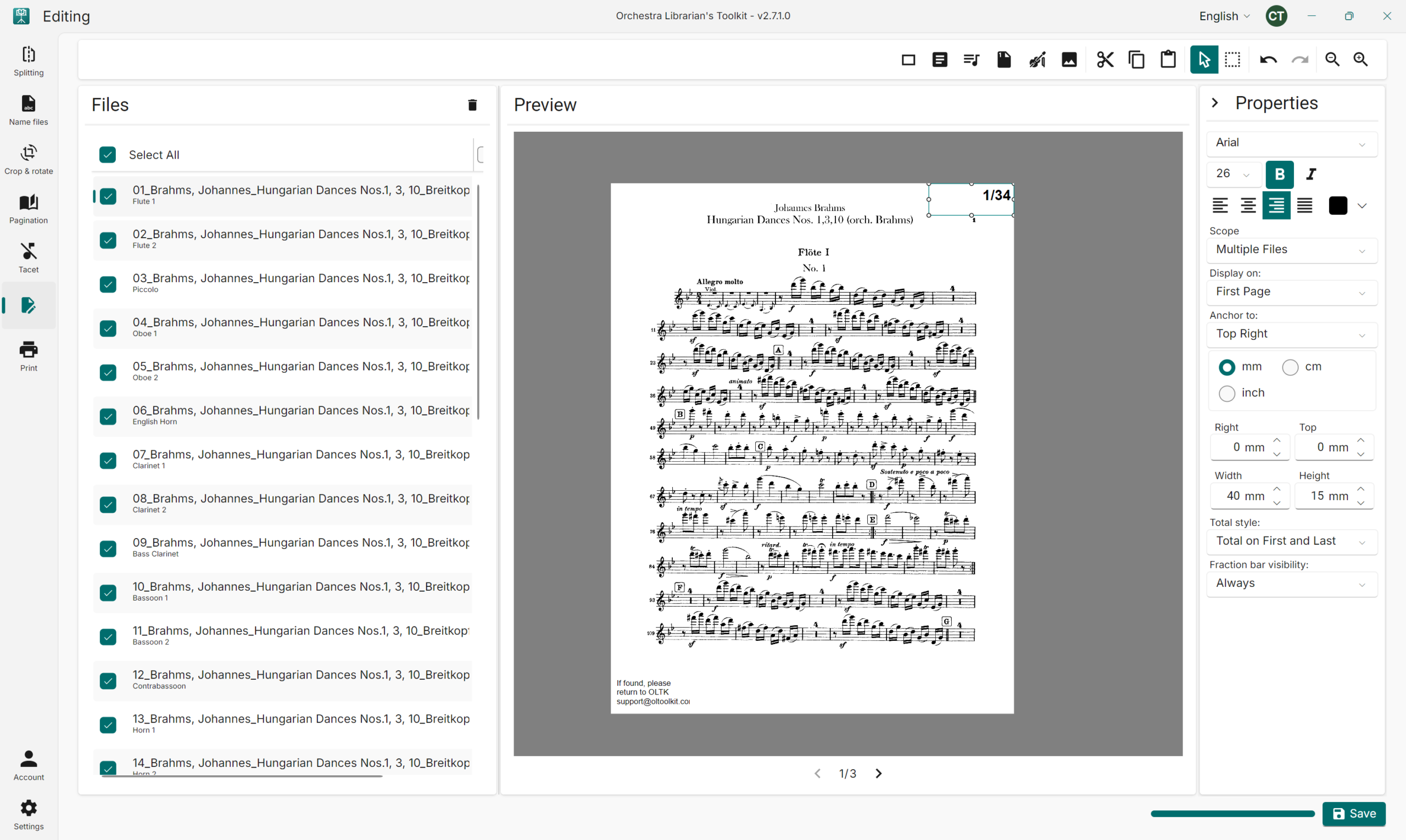Choose the dashed marquee selection tool
1406x840 pixels.
[1233, 60]
